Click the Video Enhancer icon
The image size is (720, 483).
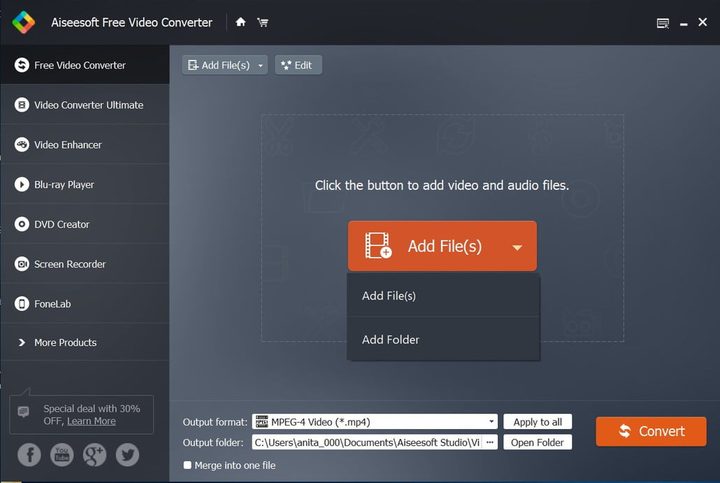click(22, 145)
